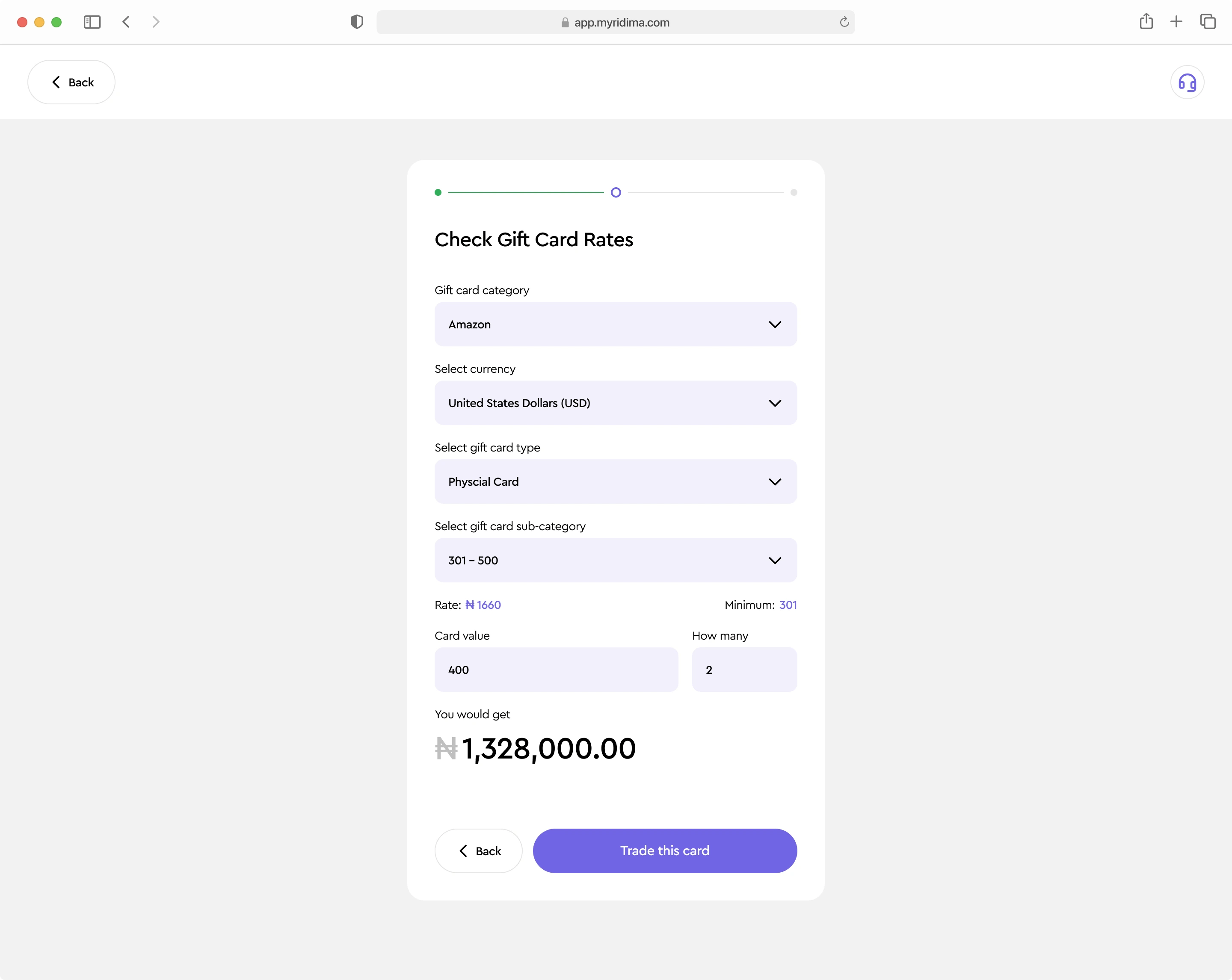This screenshot has width=1232, height=980.
Task: Click the 'How many' label
Action: pos(720,636)
